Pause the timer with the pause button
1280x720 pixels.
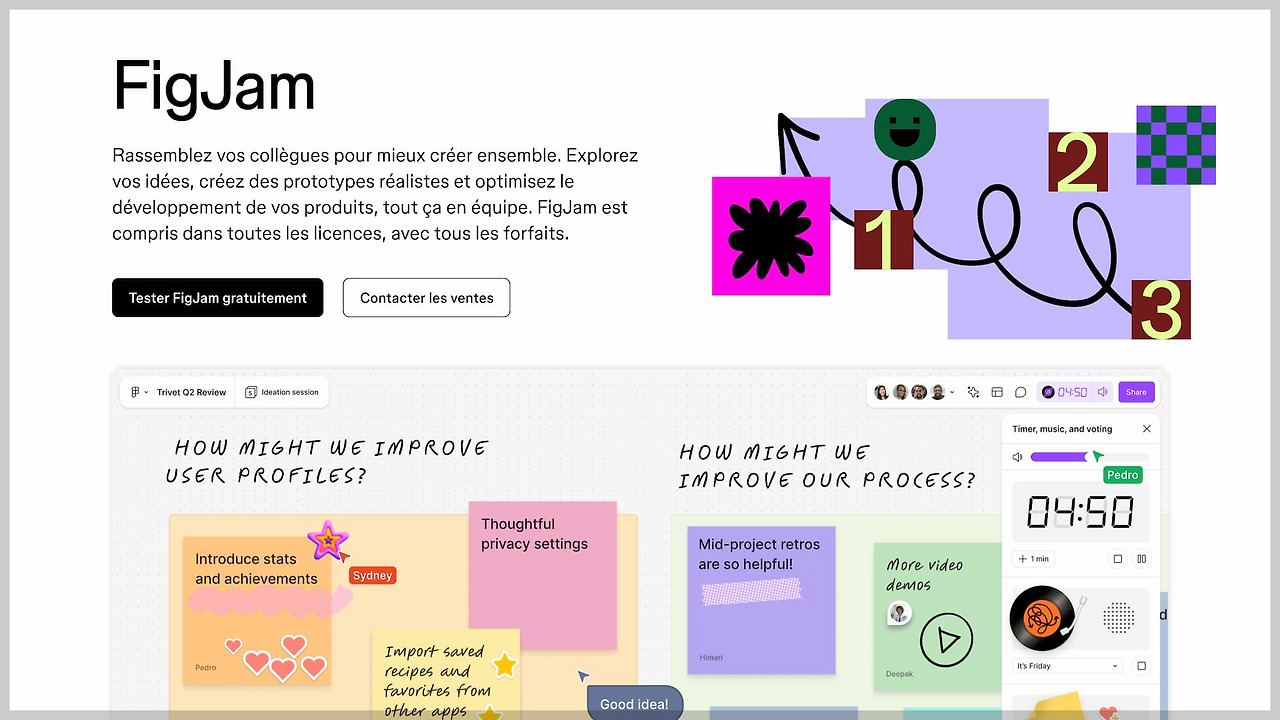1141,559
